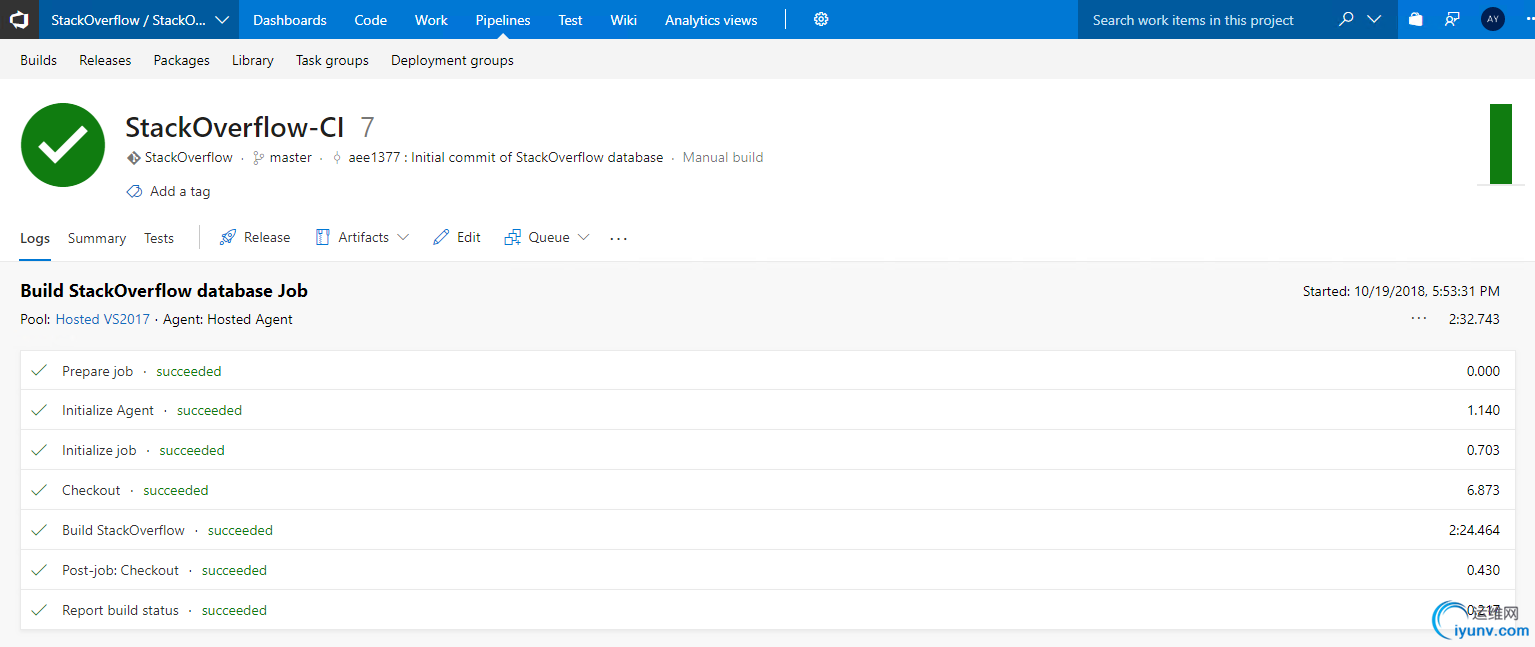The image size is (1535, 647).
Task: Open the Wiki hub
Action: point(624,20)
